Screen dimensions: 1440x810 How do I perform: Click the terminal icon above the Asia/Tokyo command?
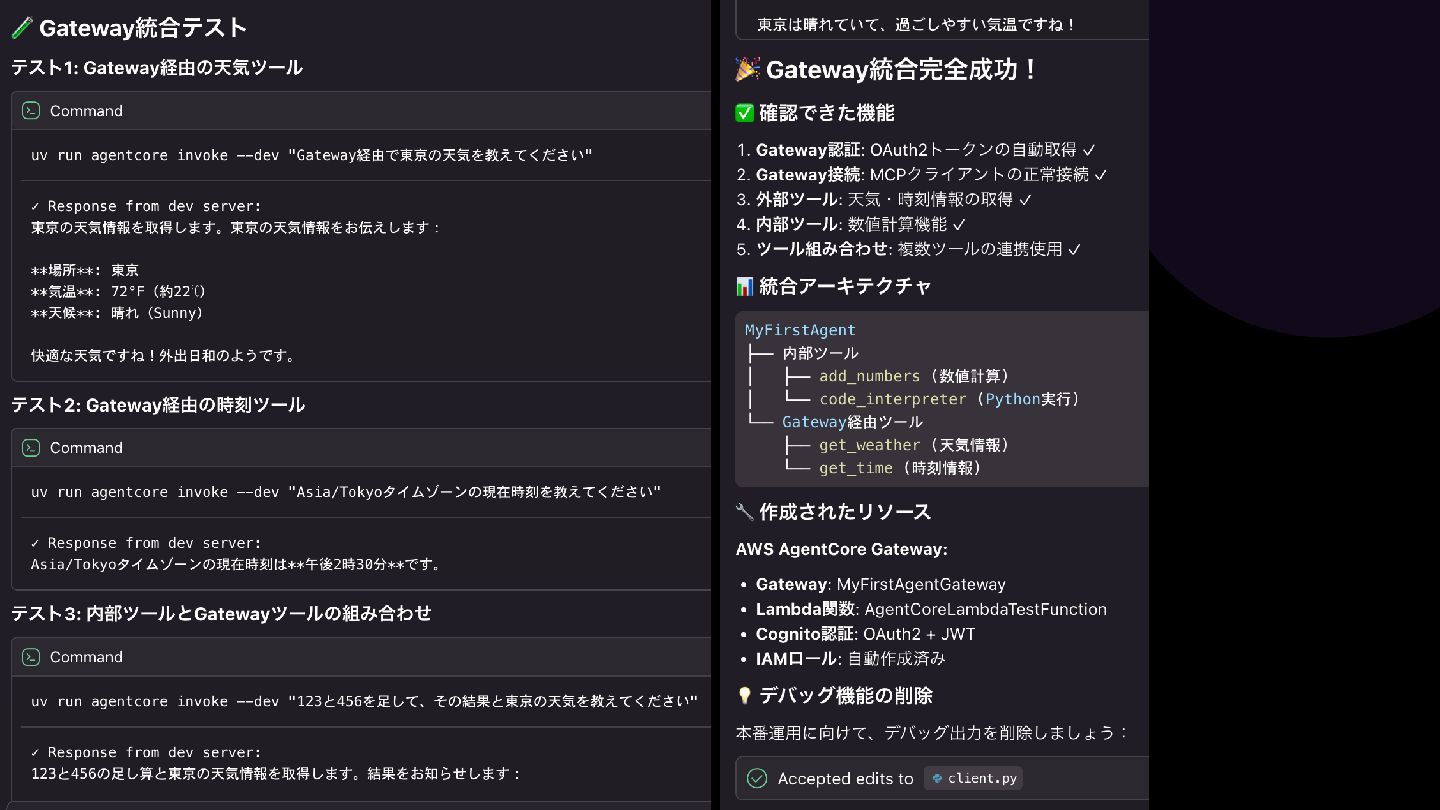(x=31, y=448)
